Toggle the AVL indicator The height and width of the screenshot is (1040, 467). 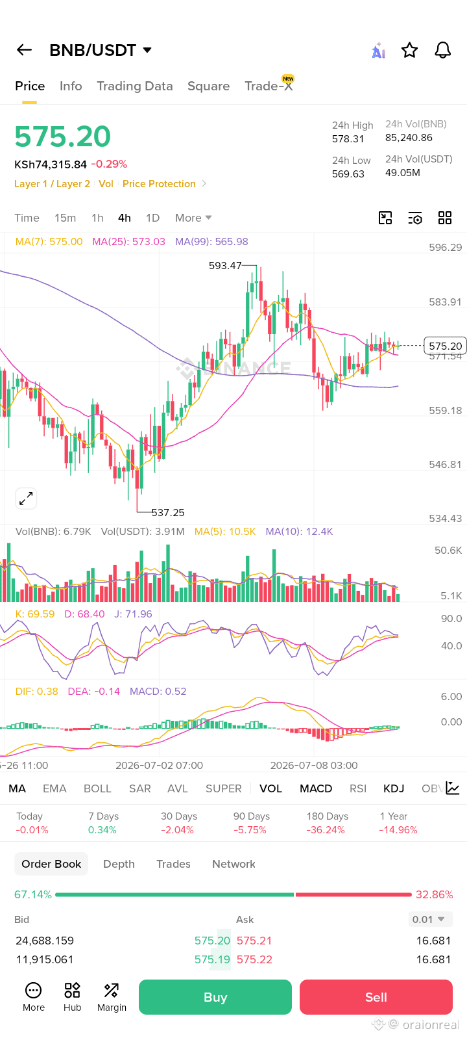pyautogui.click(x=177, y=789)
